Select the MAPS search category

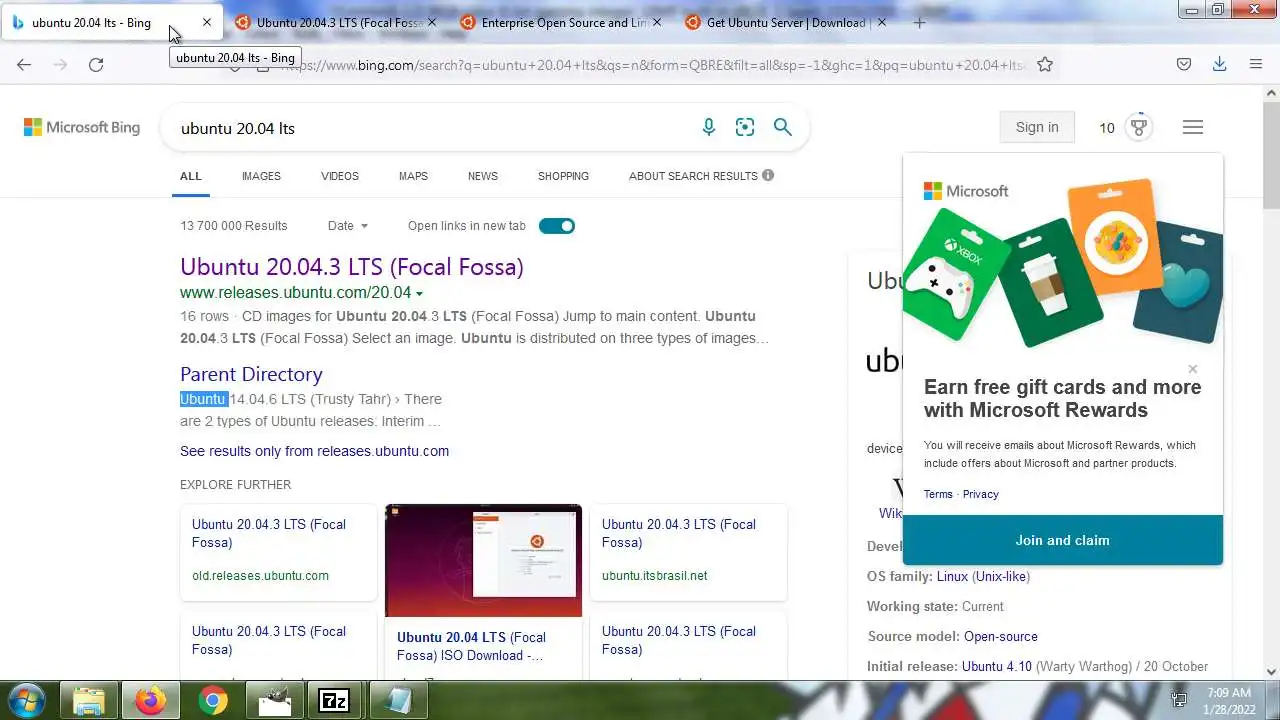[413, 176]
